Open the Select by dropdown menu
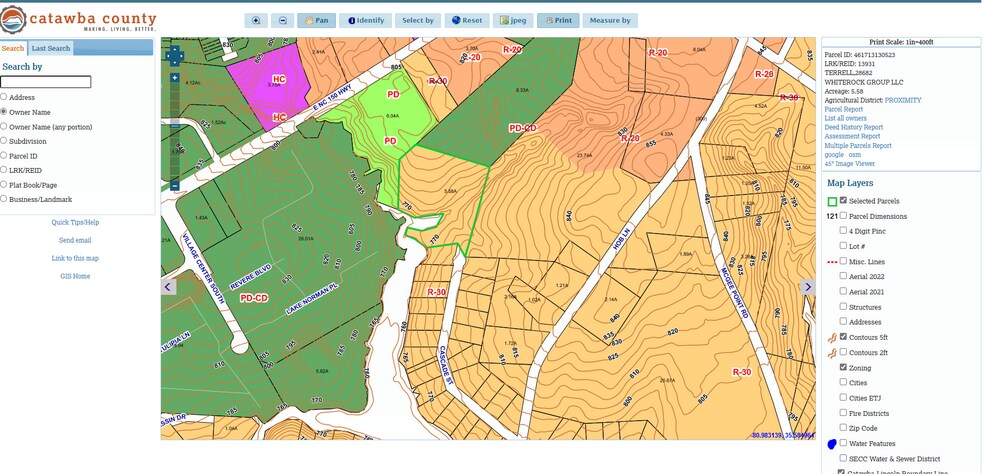 418,20
